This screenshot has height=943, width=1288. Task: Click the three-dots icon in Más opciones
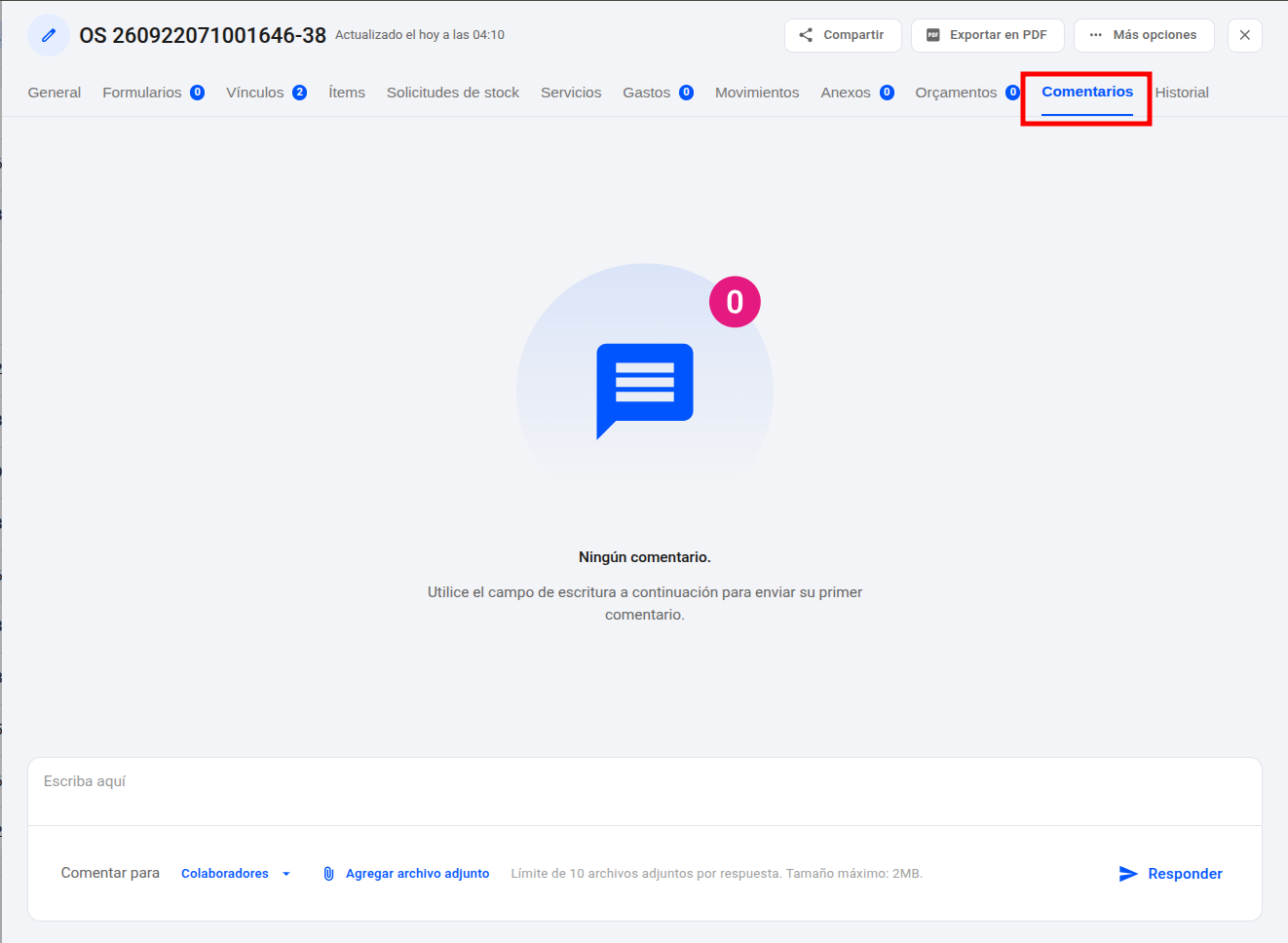(x=1095, y=35)
